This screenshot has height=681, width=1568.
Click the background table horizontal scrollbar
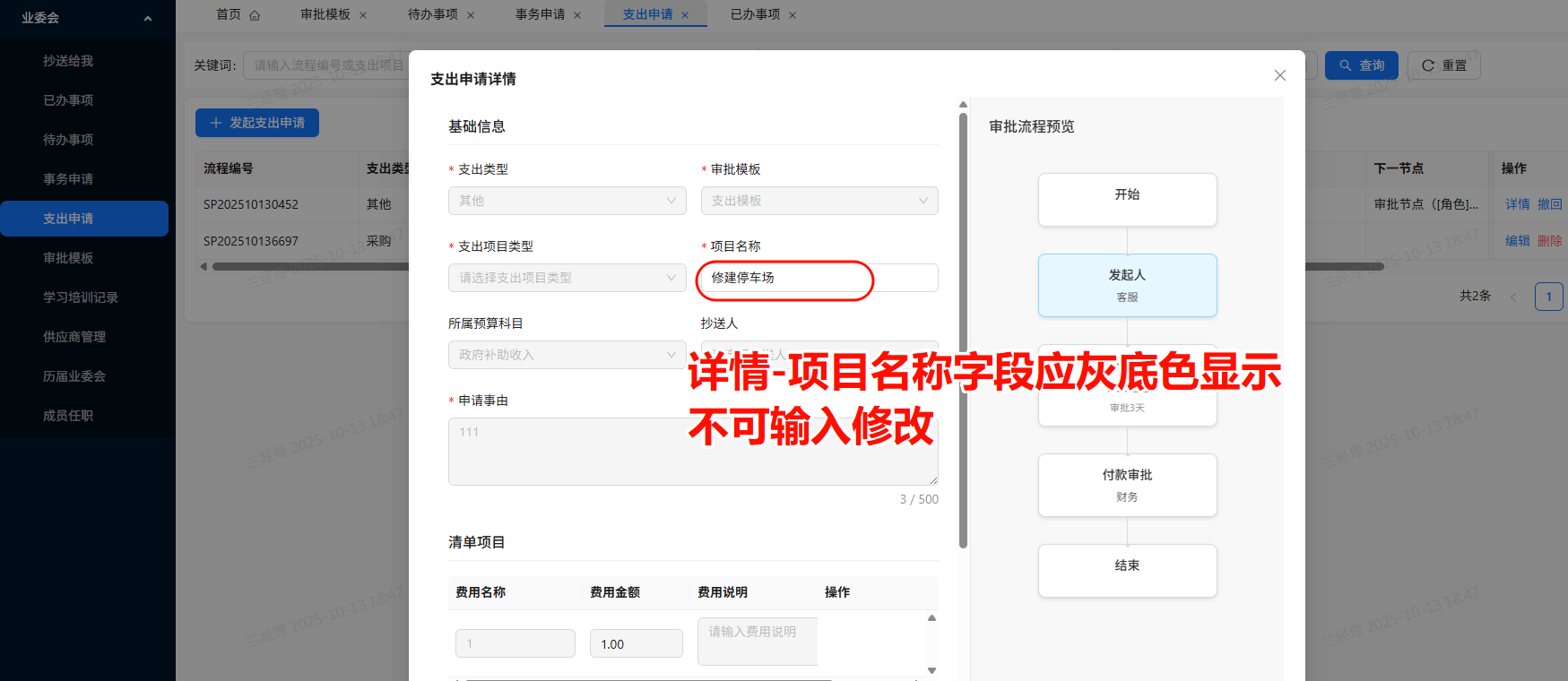point(309,266)
